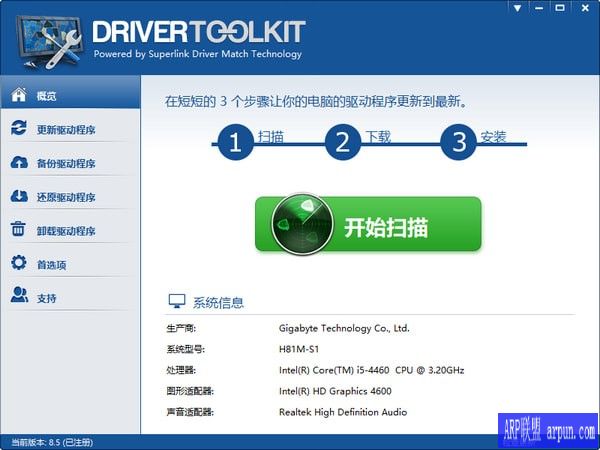Click the status bar version text 8.5
Viewport: 600px width, 450px height.
(x=52, y=443)
